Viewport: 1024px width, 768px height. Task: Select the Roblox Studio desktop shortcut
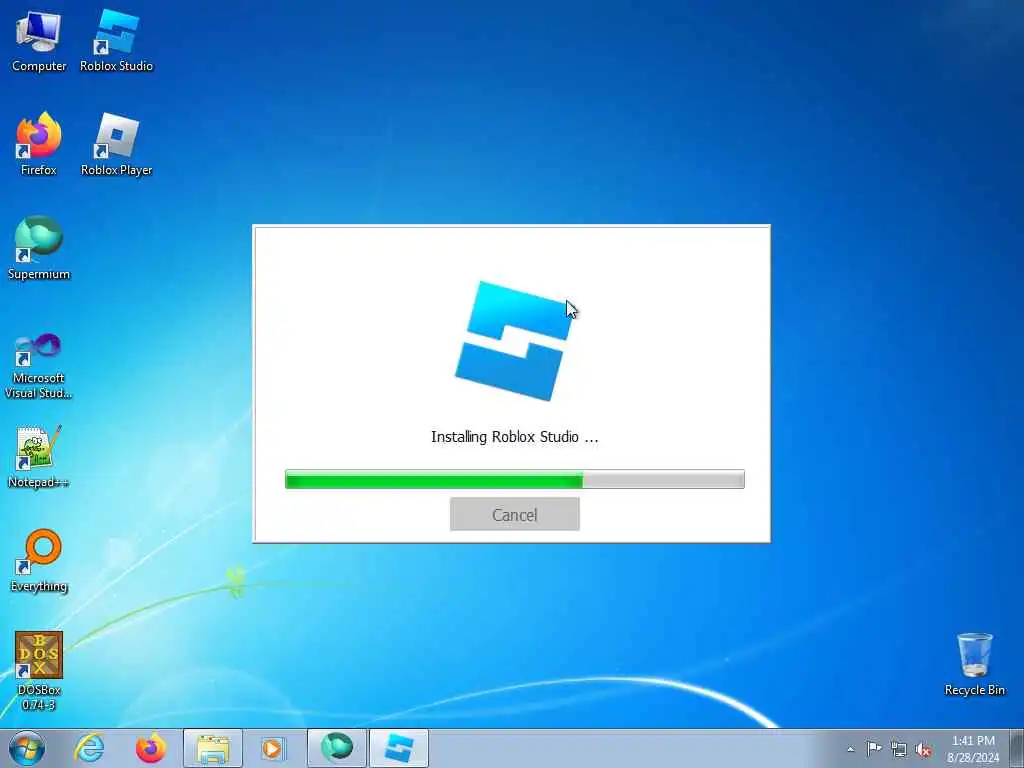pyautogui.click(x=116, y=41)
